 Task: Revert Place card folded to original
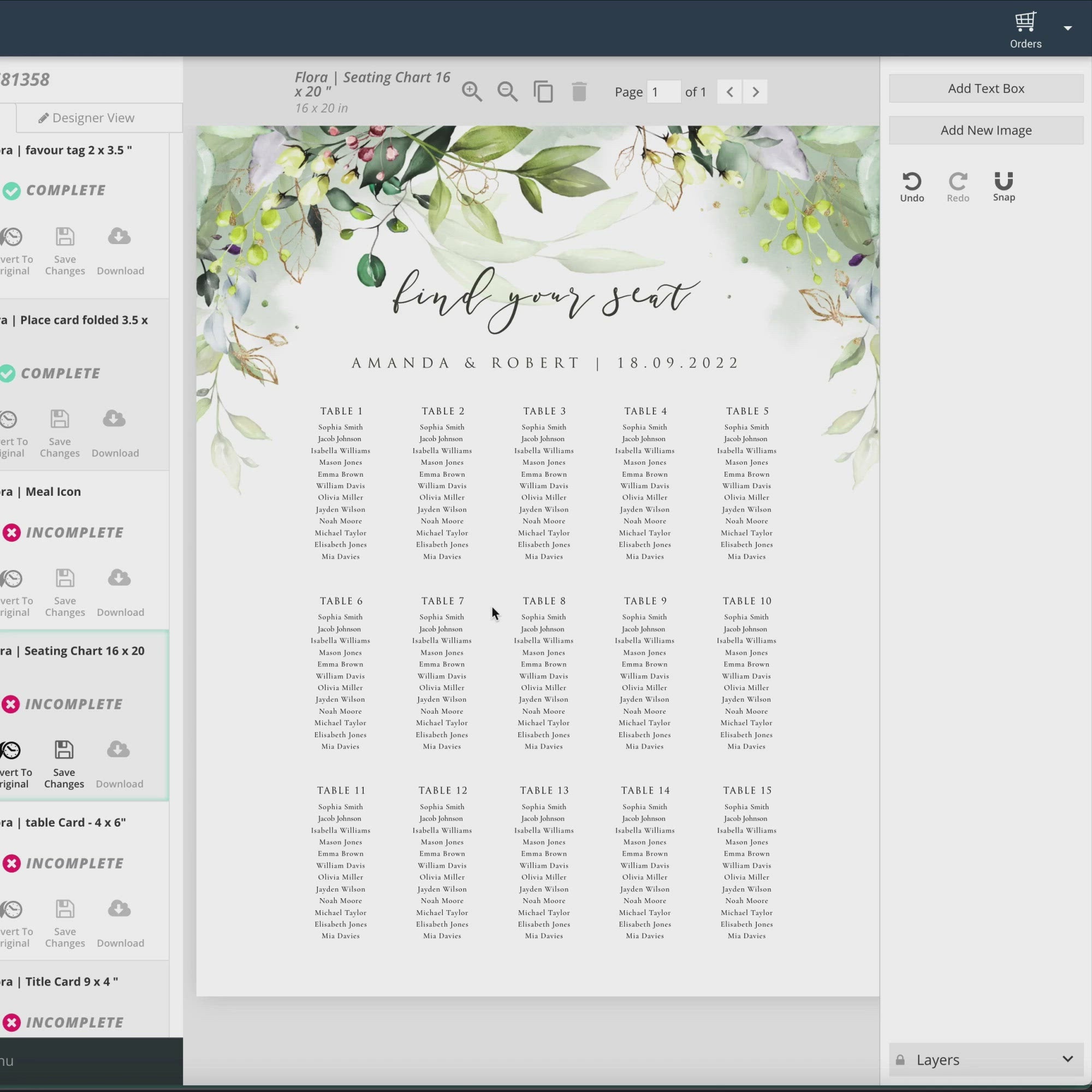pyautogui.click(x=13, y=434)
